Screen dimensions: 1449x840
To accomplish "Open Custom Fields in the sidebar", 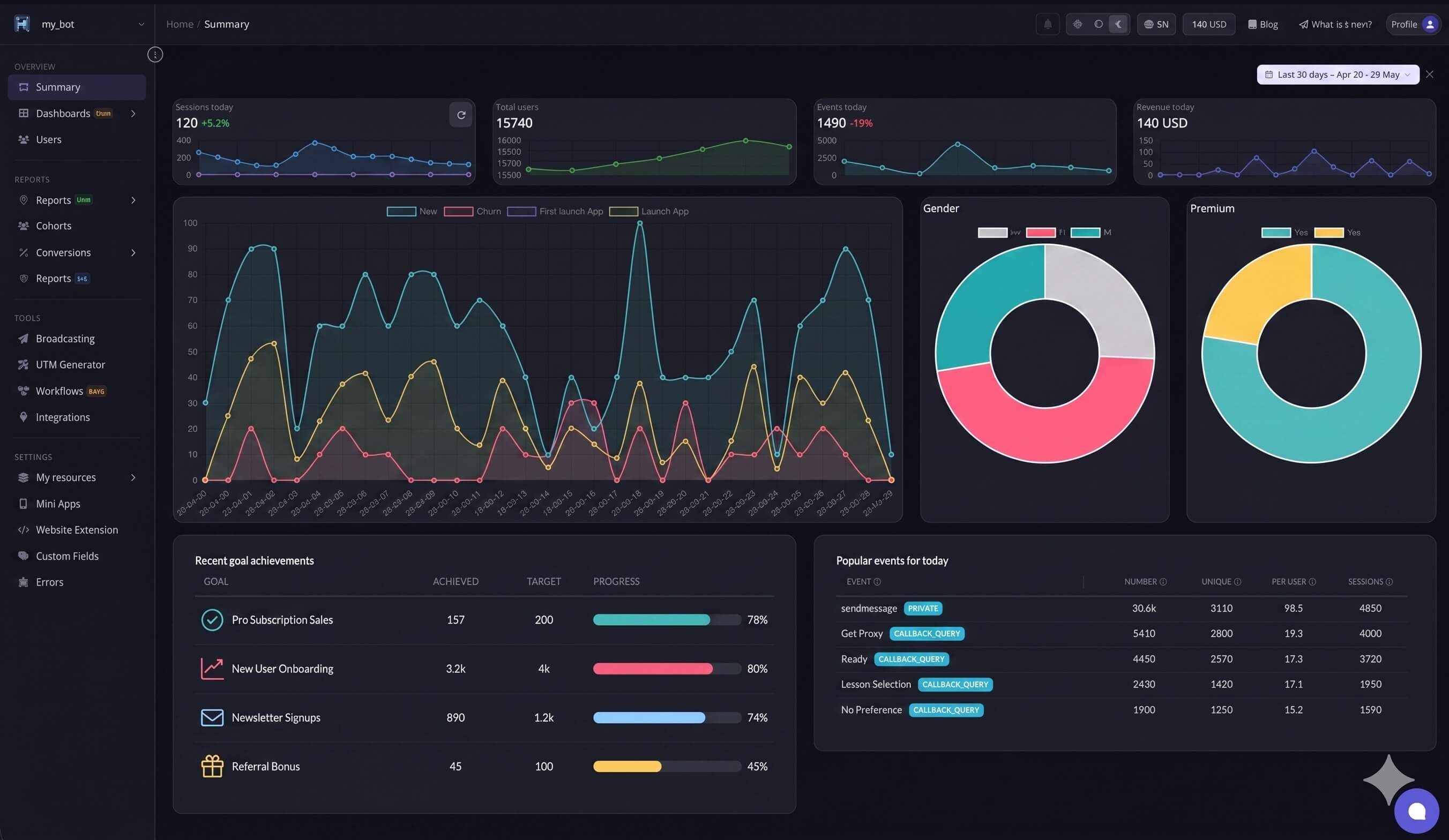I will 77,556.
